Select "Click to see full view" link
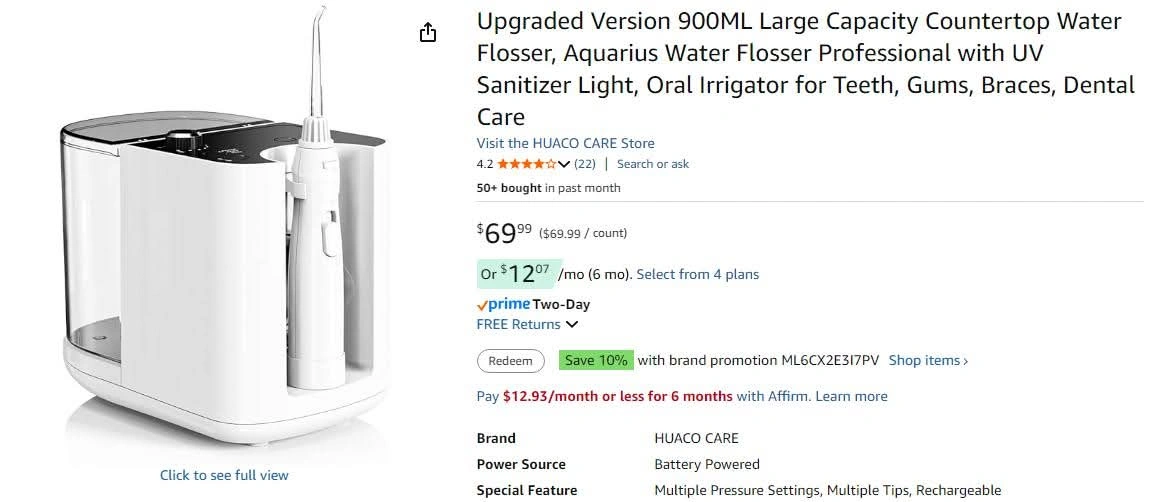This screenshot has height=502, width=1157. coord(224,475)
